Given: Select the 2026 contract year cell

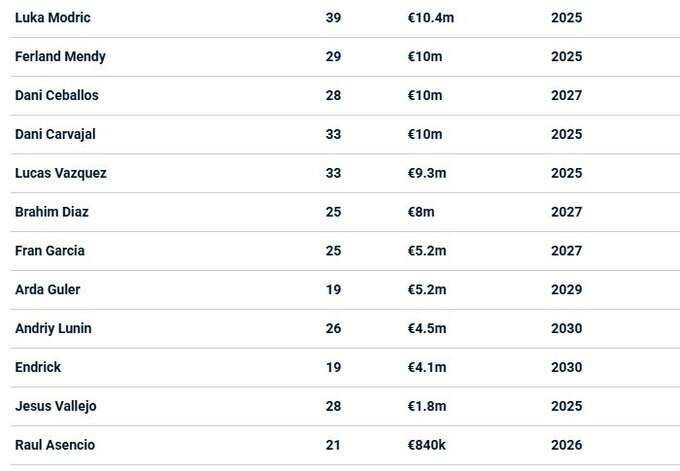Looking at the screenshot, I should 566,445.
